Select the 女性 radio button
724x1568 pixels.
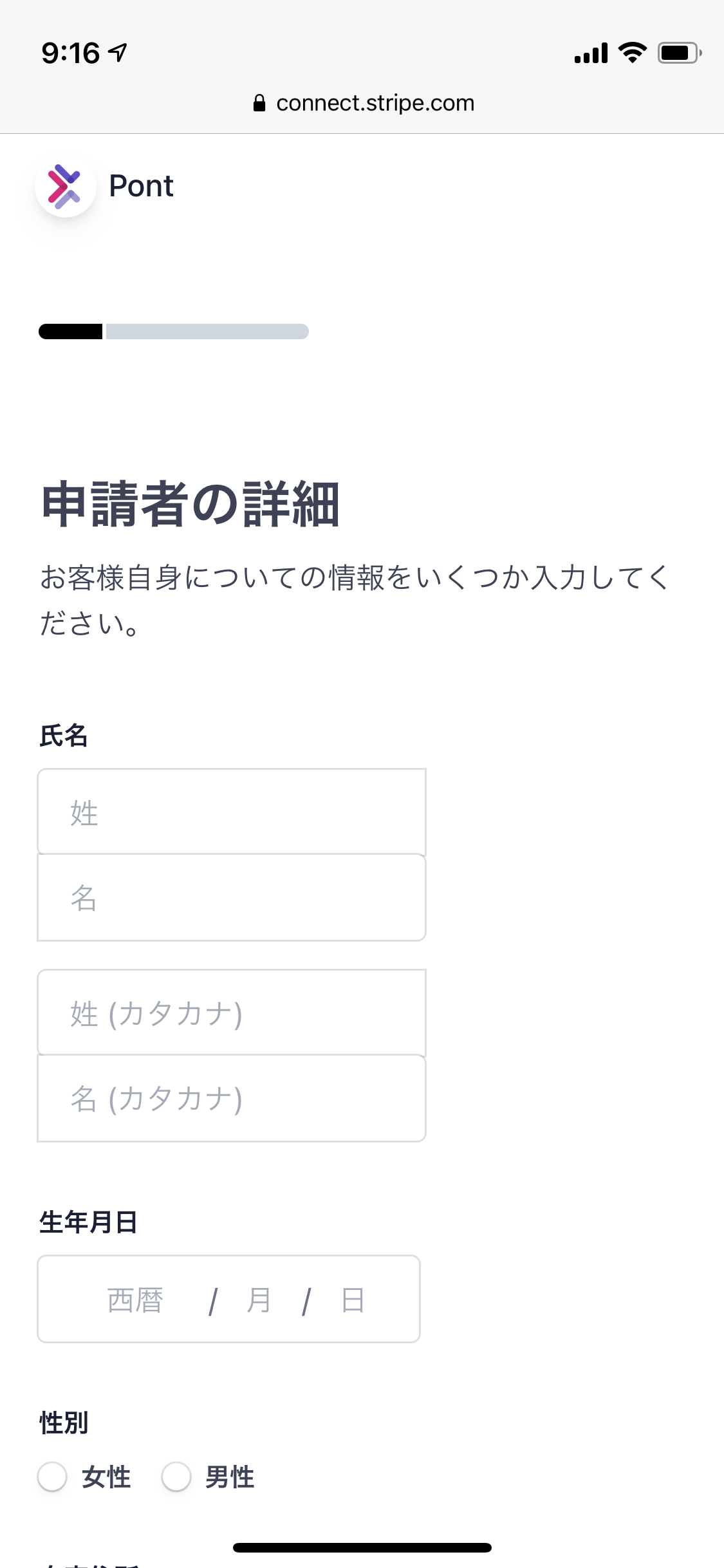[52, 1476]
